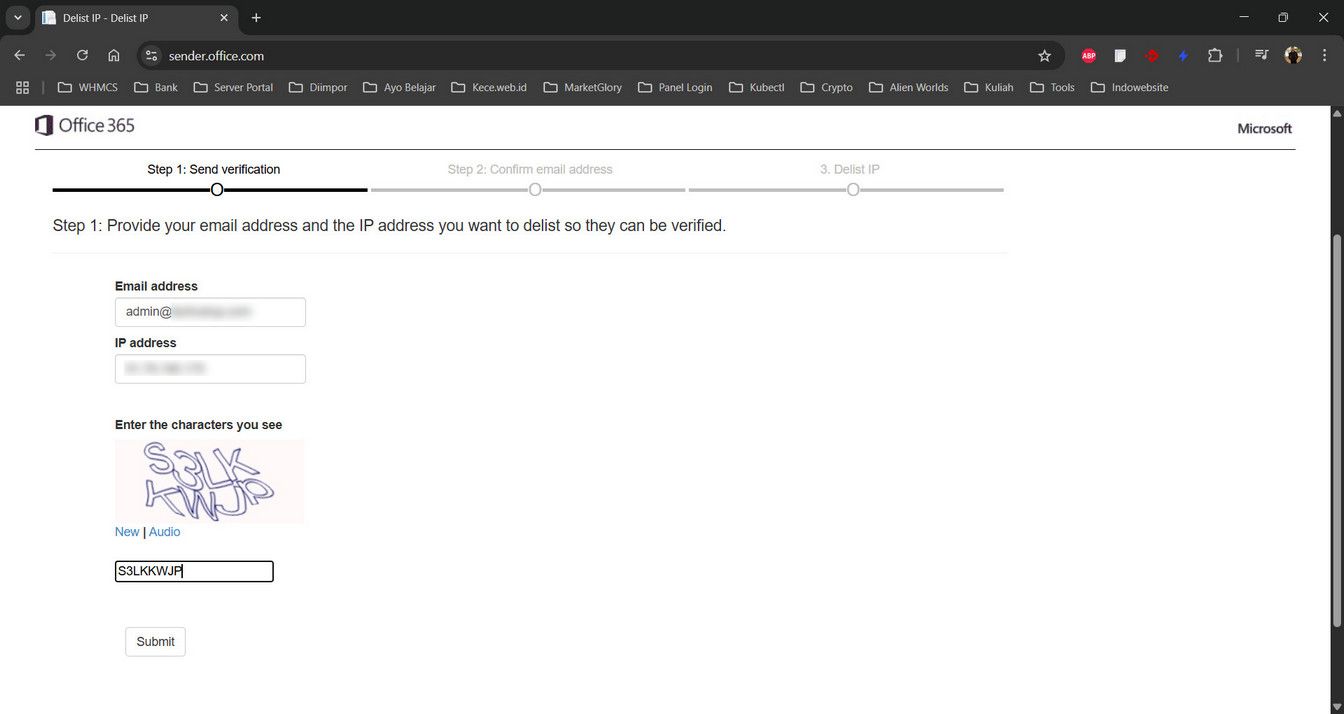1344x714 pixels.
Task: Select the Kuliah bookmarks folder
Action: [990, 87]
